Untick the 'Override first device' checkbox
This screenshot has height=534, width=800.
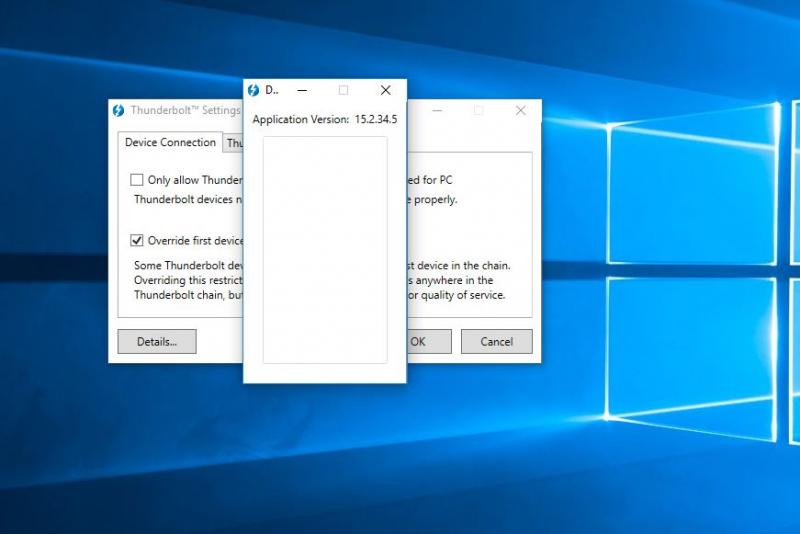(x=136, y=240)
